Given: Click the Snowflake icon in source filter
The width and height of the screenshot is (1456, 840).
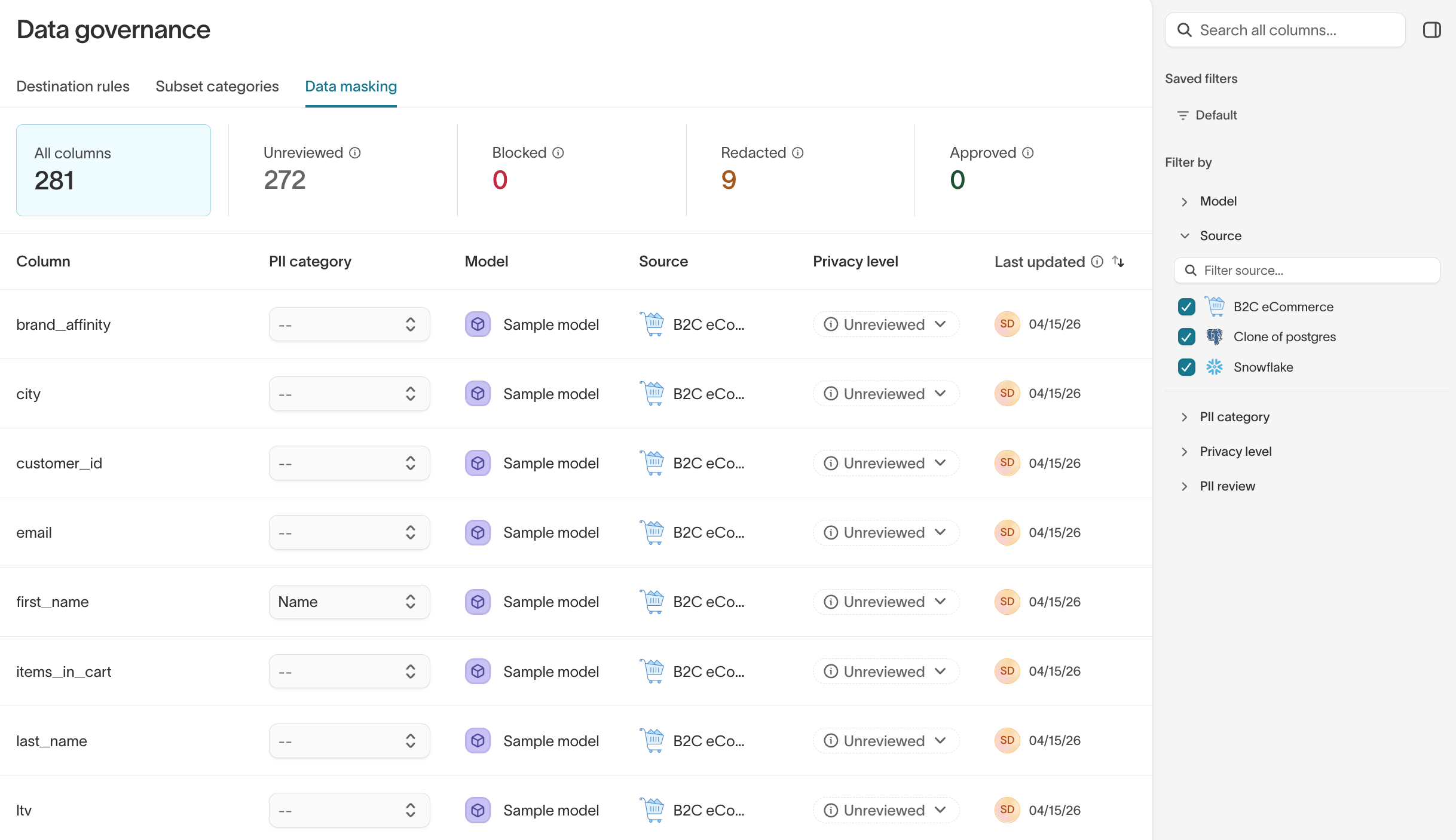Looking at the screenshot, I should [x=1215, y=367].
